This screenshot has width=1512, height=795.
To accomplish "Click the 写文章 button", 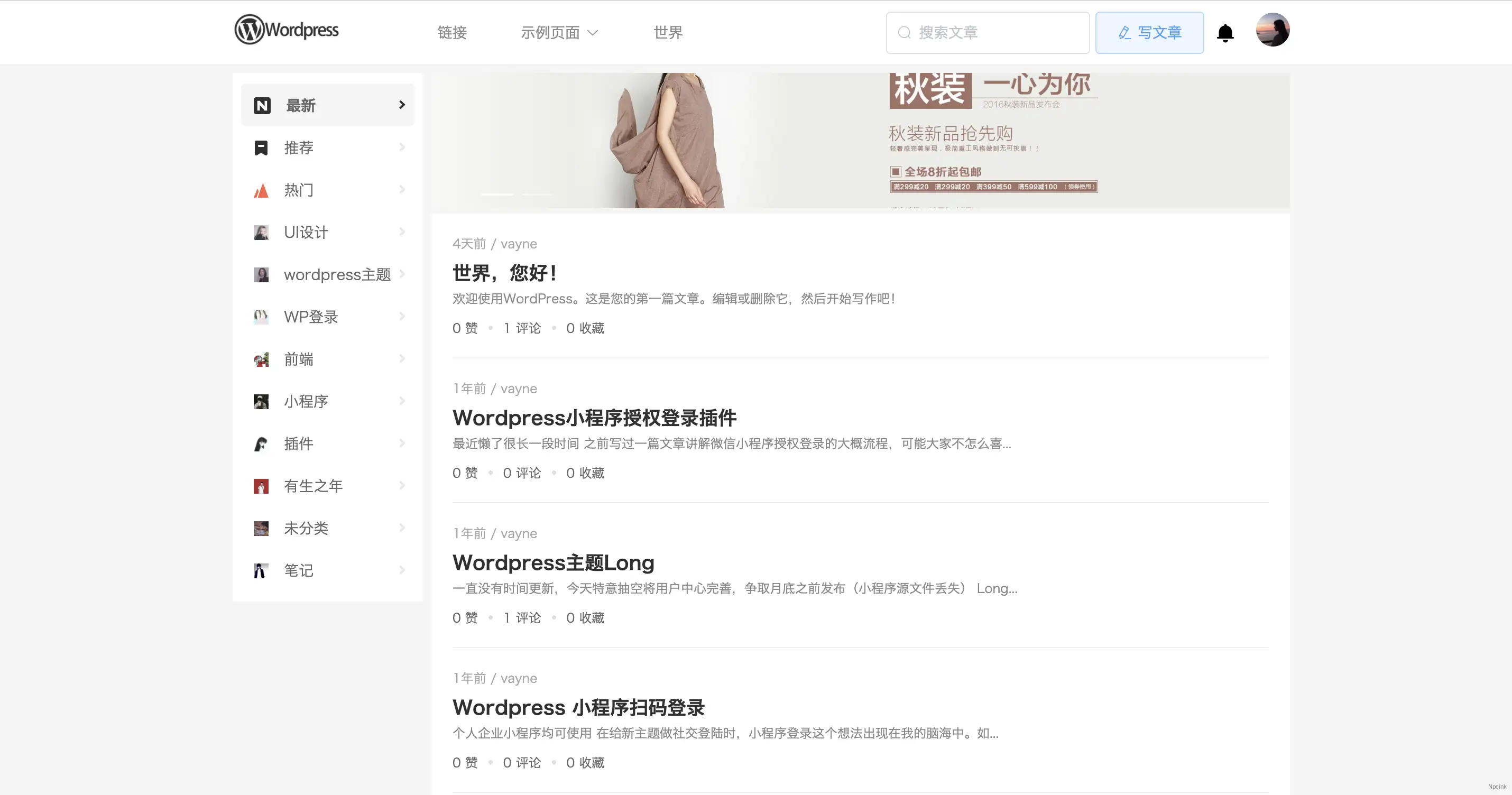I will click(x=1149, y=33).
